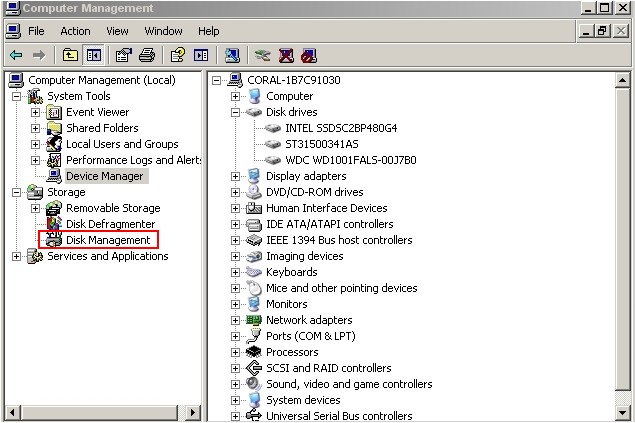The height and width of the screenshot is (423, 635).
Task: Open the View menu
Action: tap(116, 31)
